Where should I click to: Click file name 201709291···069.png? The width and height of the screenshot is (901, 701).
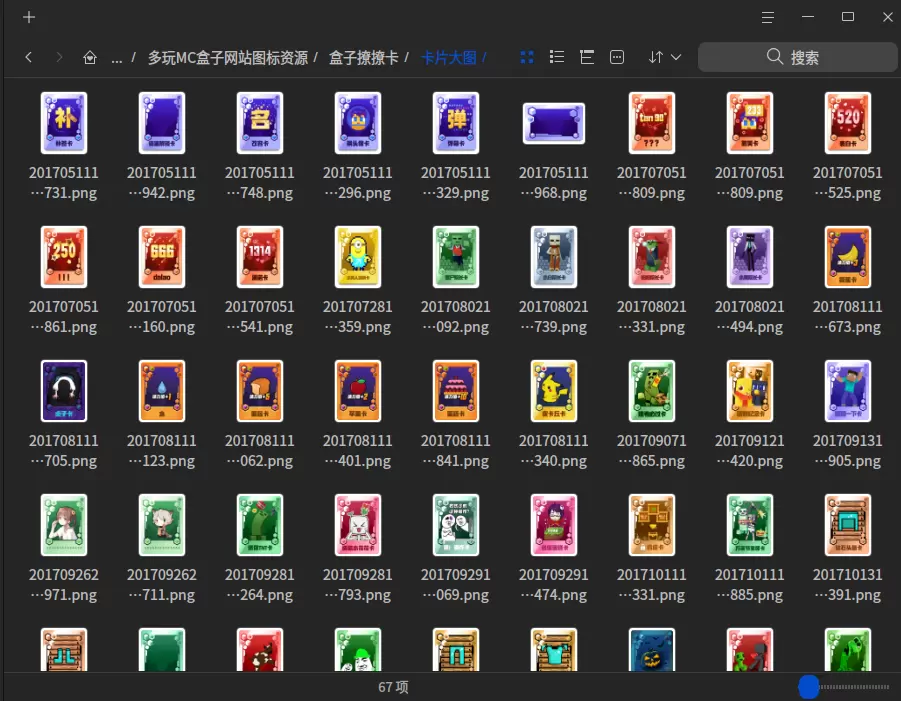coord(456,584)
